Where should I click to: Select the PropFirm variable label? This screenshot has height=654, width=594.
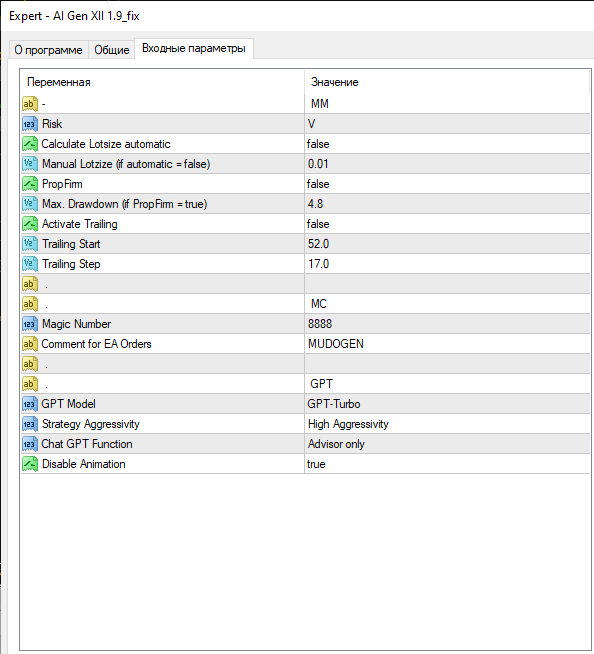[62, 184]
